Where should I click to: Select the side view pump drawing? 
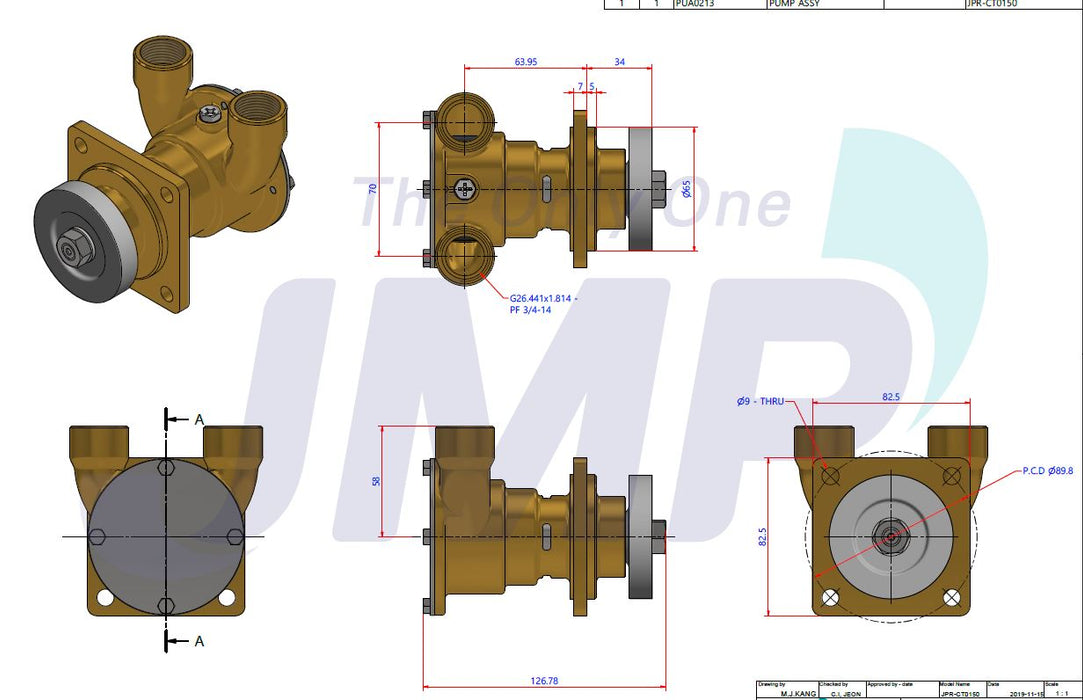[x=543, y=522]
